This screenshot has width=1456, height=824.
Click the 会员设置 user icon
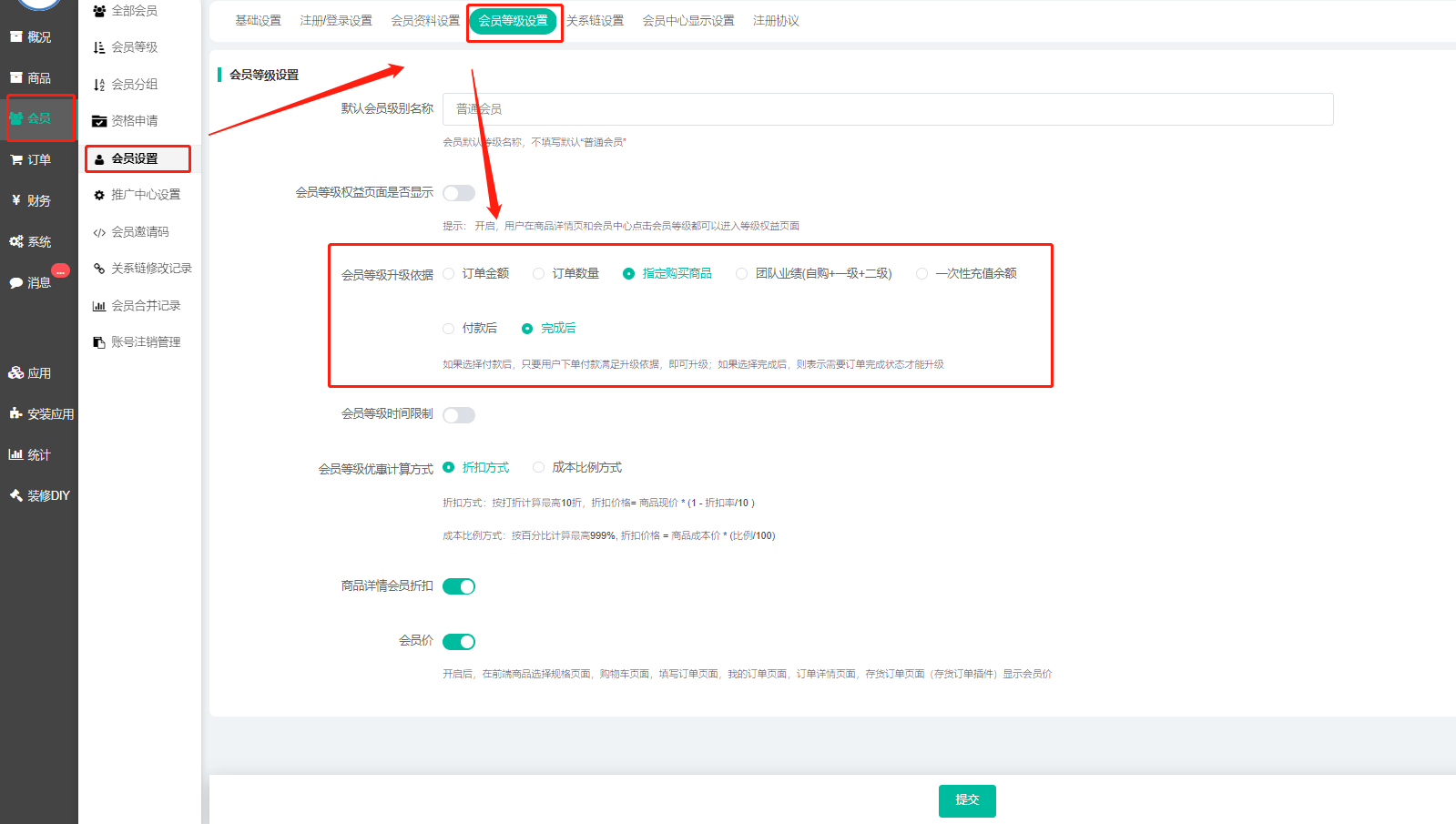coord(99,159)
